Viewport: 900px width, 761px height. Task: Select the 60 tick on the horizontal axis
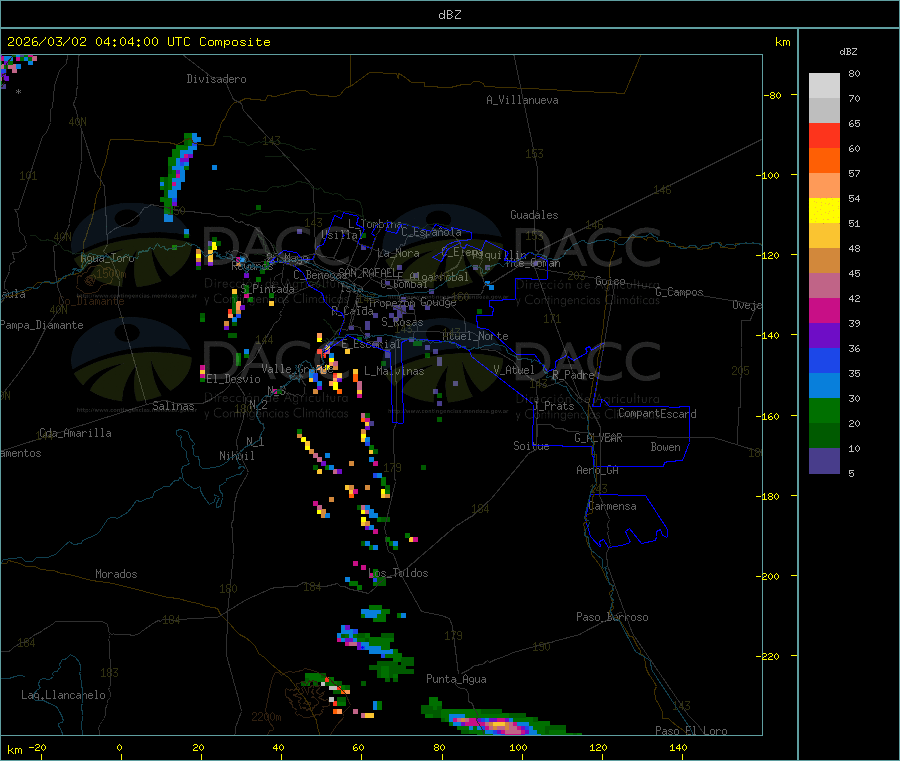coord(358,747)
